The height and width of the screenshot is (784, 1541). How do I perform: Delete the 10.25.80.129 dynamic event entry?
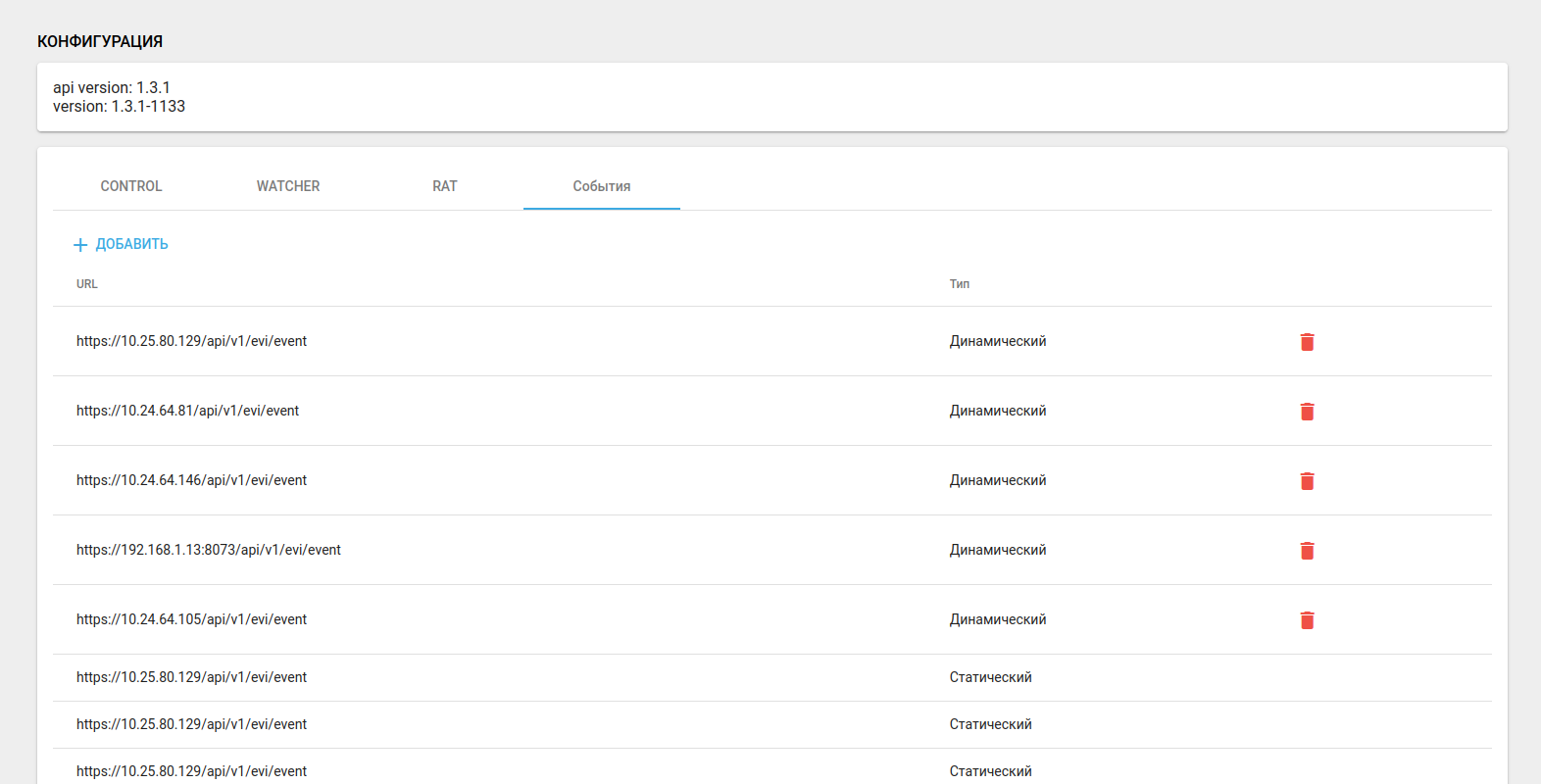pyautogui.click(x=1307, y=342)
